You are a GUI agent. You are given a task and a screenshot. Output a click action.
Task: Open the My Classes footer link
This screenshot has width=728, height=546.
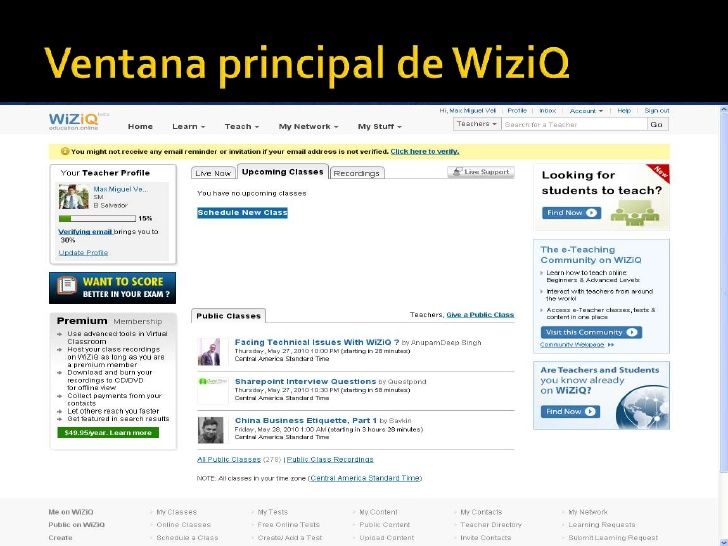[x=176, y=512]
